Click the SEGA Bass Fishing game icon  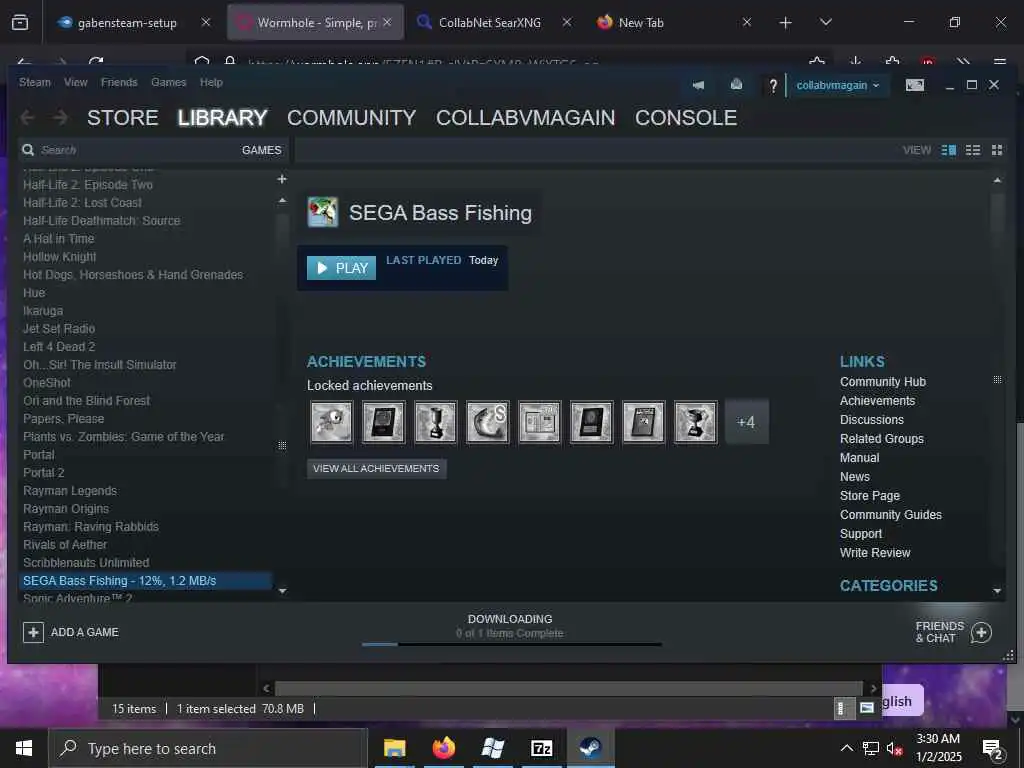pos(323,212)
